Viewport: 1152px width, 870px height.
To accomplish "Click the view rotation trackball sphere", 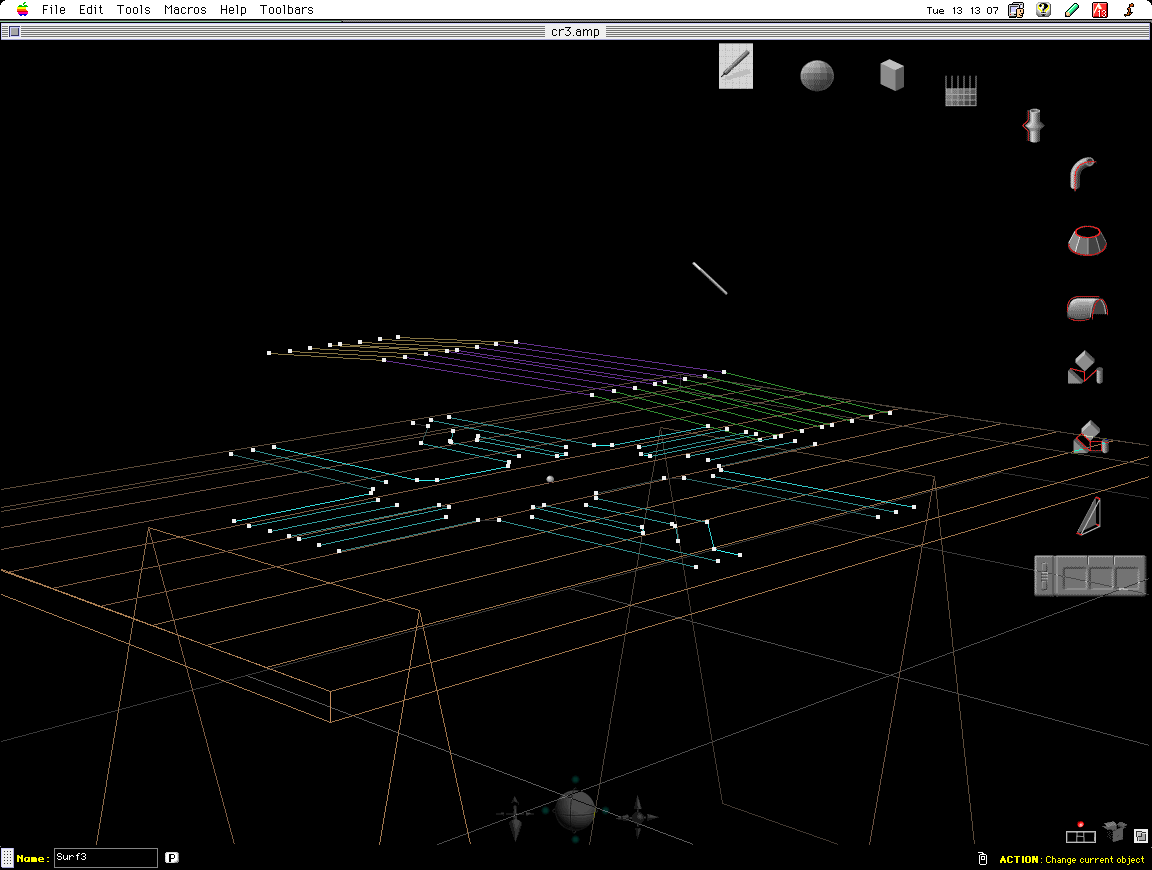I will coord(576,811).
